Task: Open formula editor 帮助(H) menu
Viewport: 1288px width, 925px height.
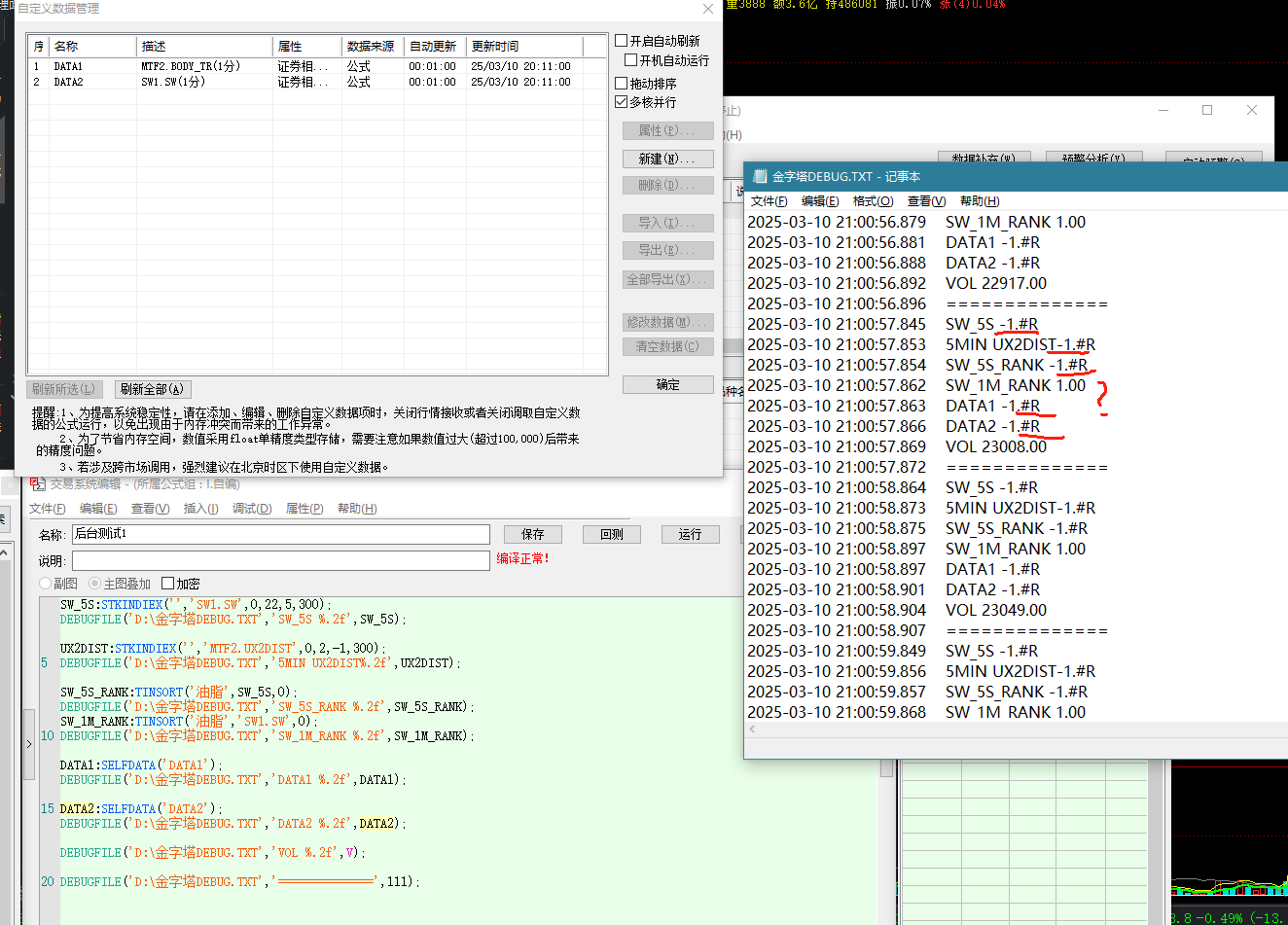Action: pos(357,509)
